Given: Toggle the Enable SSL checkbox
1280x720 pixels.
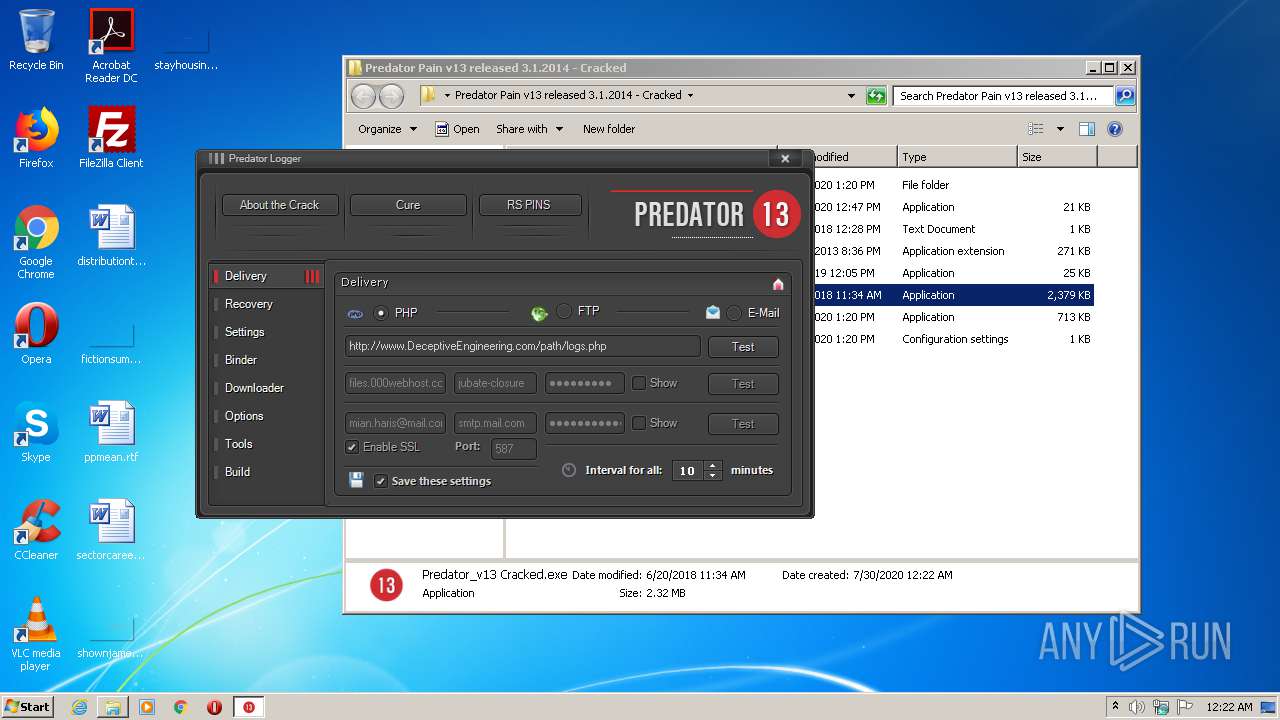Looking at the screenshot, I should click(x=352, y=447).
